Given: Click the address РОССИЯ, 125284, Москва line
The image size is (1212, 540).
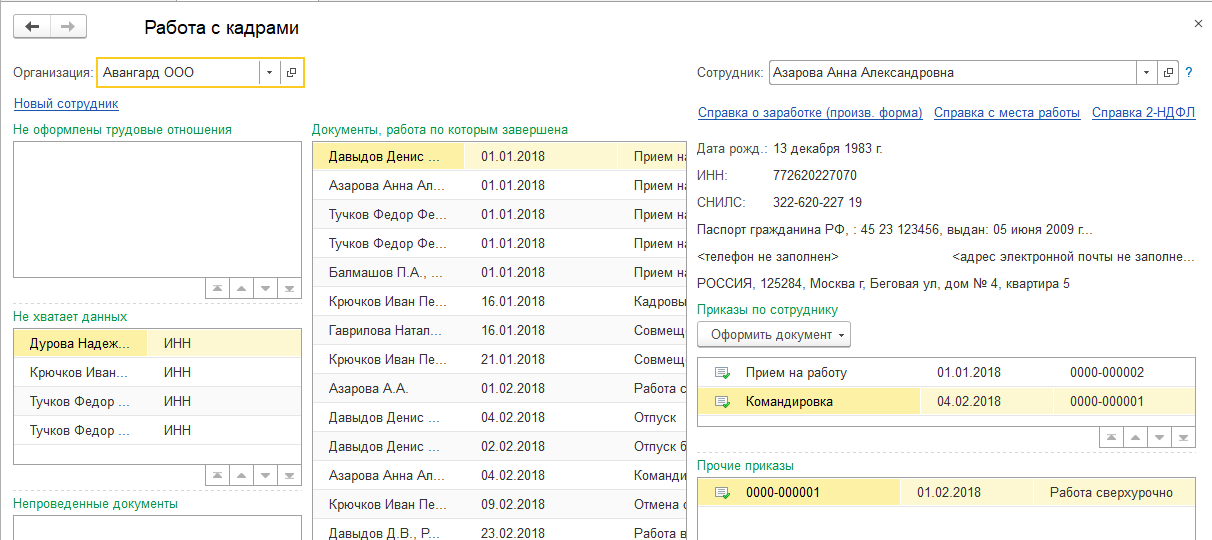Looking at the screenshot, I should coord(883,284).
